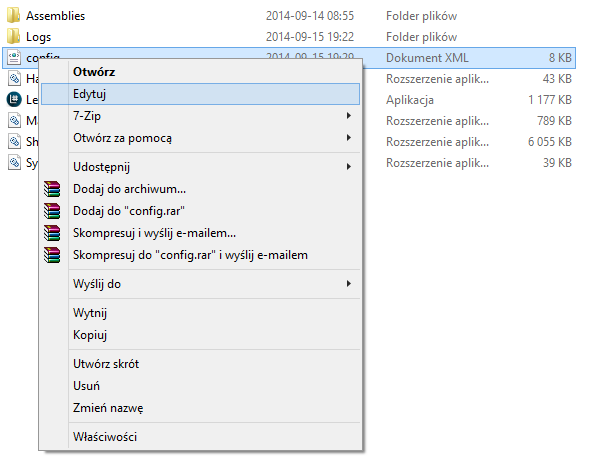The width and height of the screenshot is (590, 469).
Task: Click the config XML file icon
Action: pos(14,58)
